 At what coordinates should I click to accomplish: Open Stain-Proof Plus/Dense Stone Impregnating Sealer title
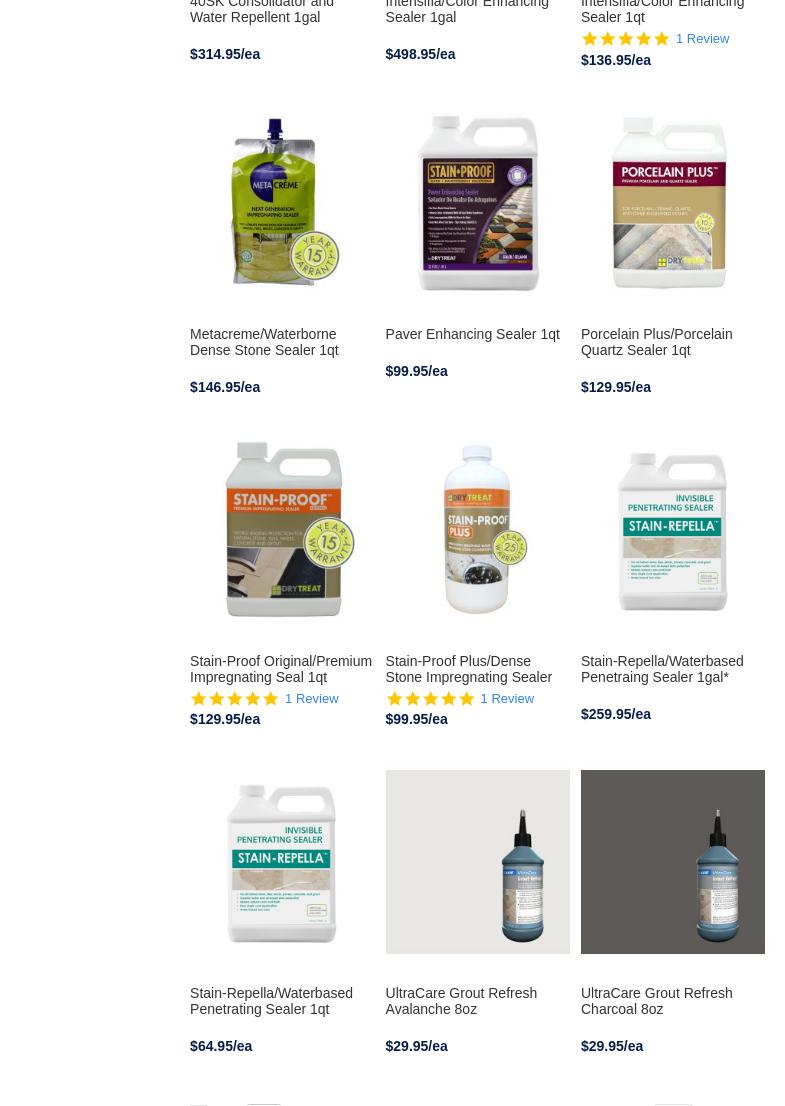click(x=469, y=669)
